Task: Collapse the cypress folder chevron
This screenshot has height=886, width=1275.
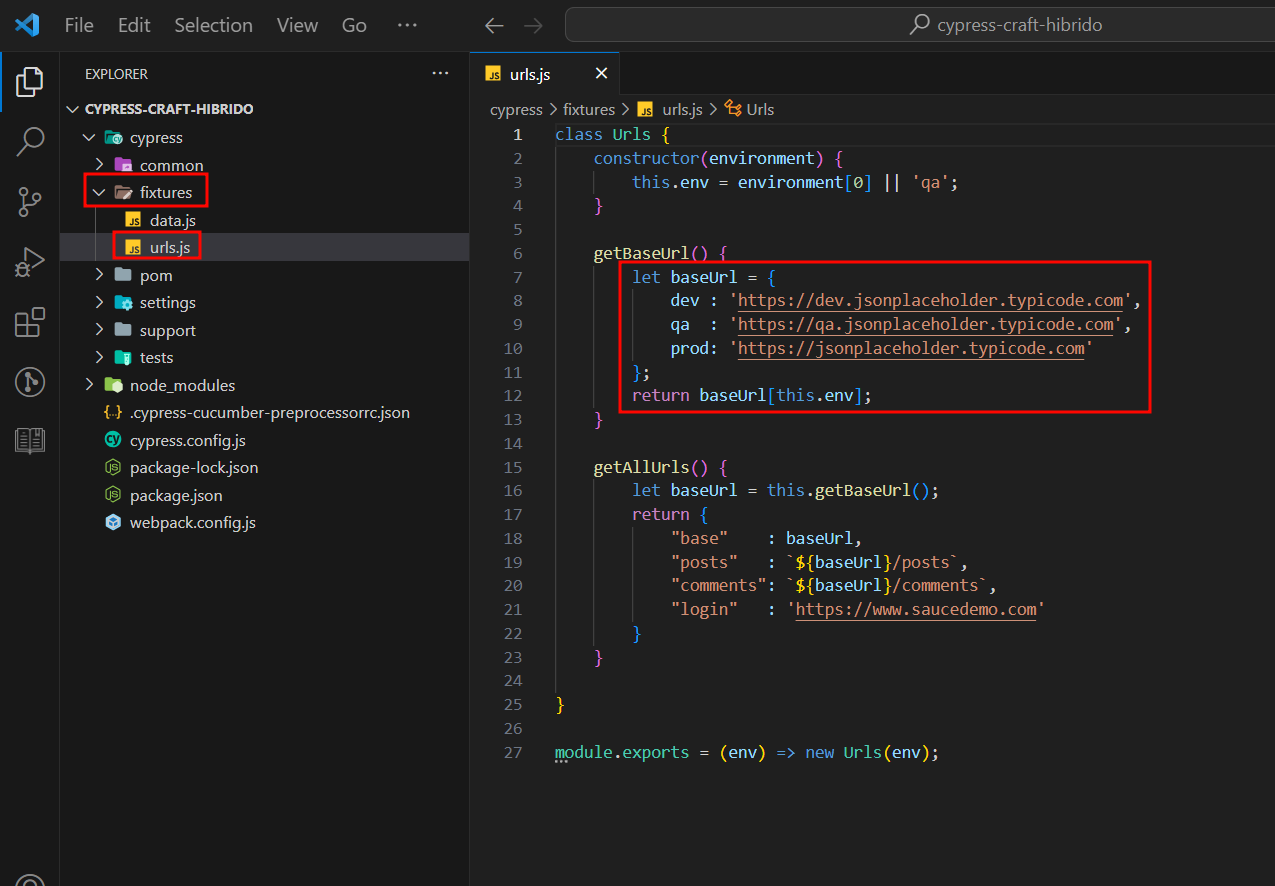Action: pyautogui.click(x=91, y=138)
